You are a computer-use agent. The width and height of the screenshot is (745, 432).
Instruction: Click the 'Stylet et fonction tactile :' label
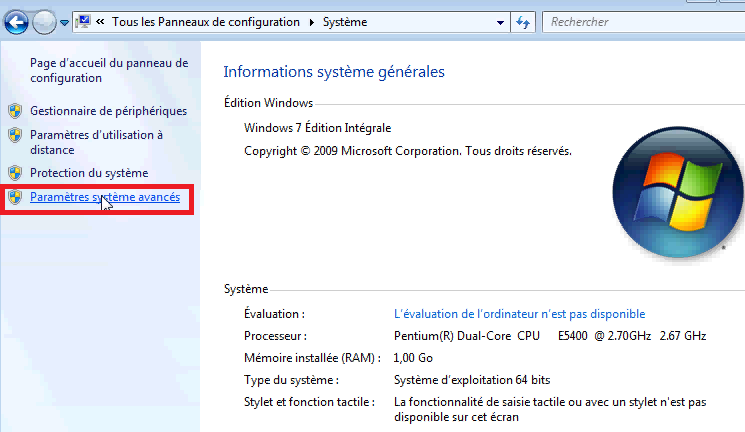(309, 402)
